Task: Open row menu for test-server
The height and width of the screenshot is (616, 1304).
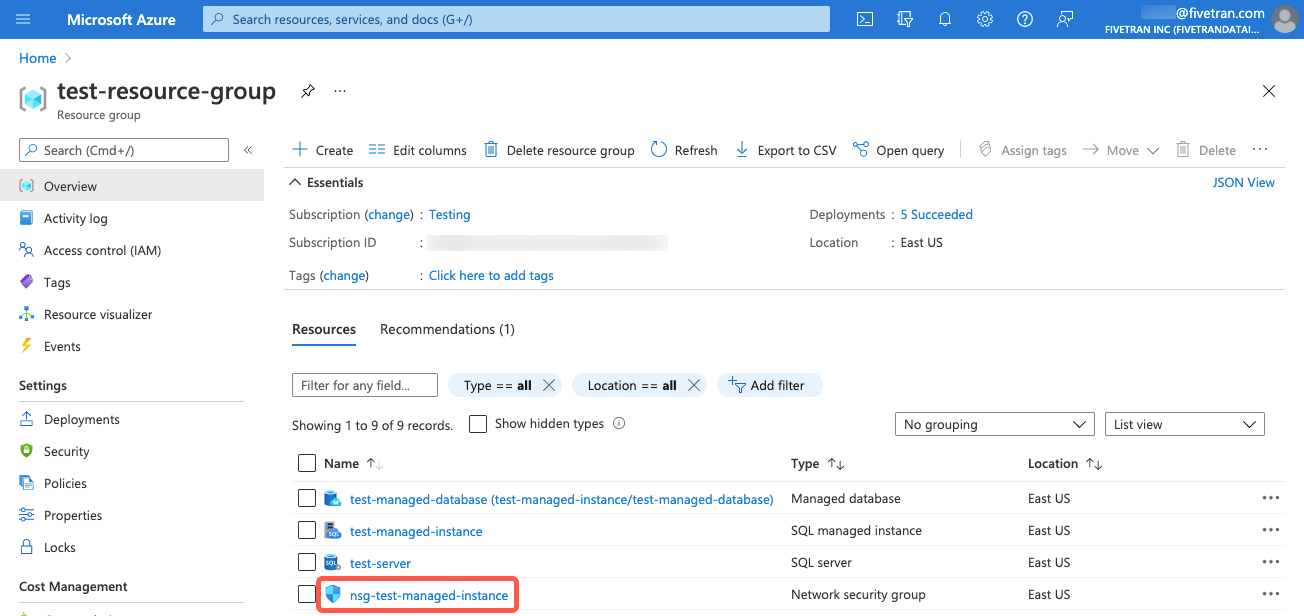Action: (1271, 562)
